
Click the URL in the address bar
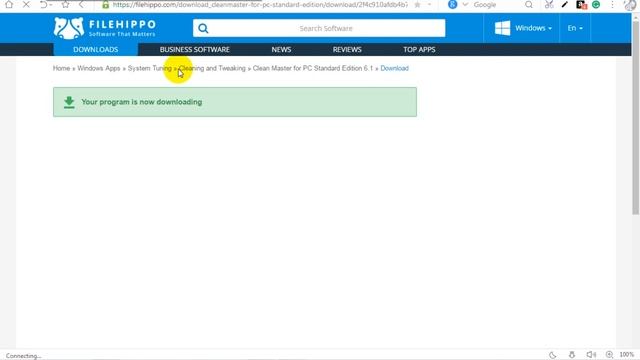click(x=260, y=5)
